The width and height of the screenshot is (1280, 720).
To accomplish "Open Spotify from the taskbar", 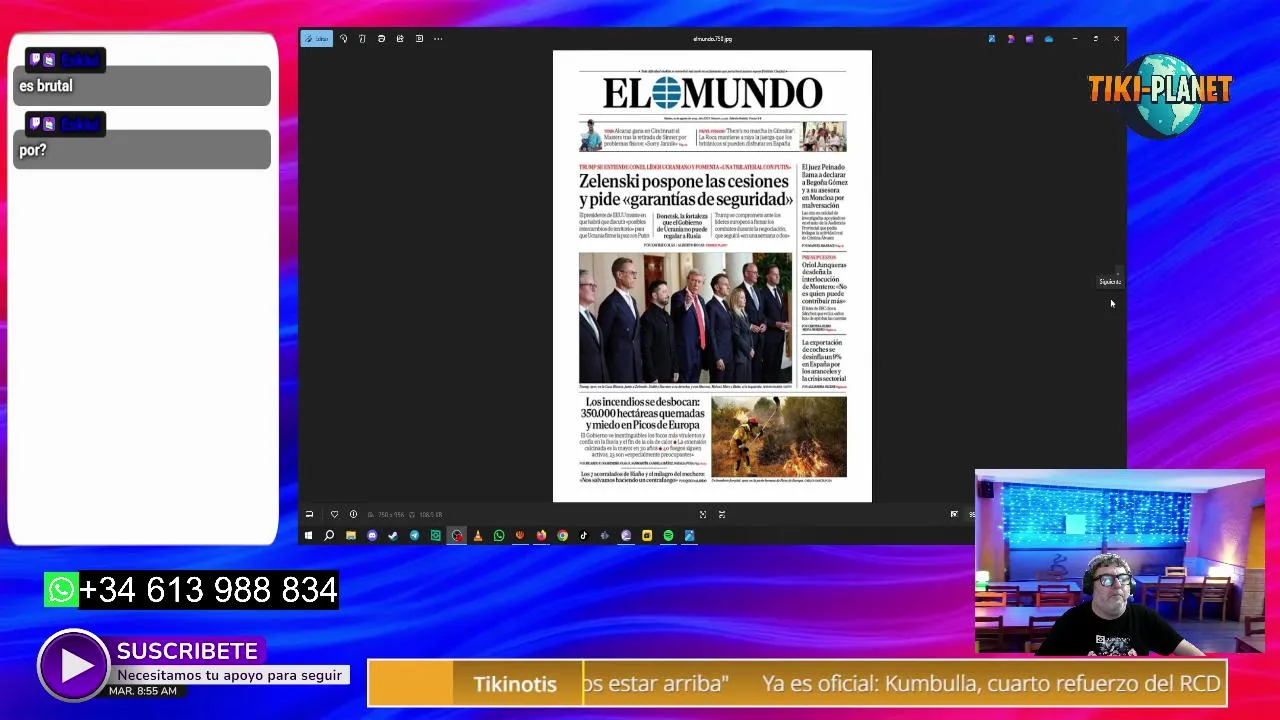I will click(668, 536).
